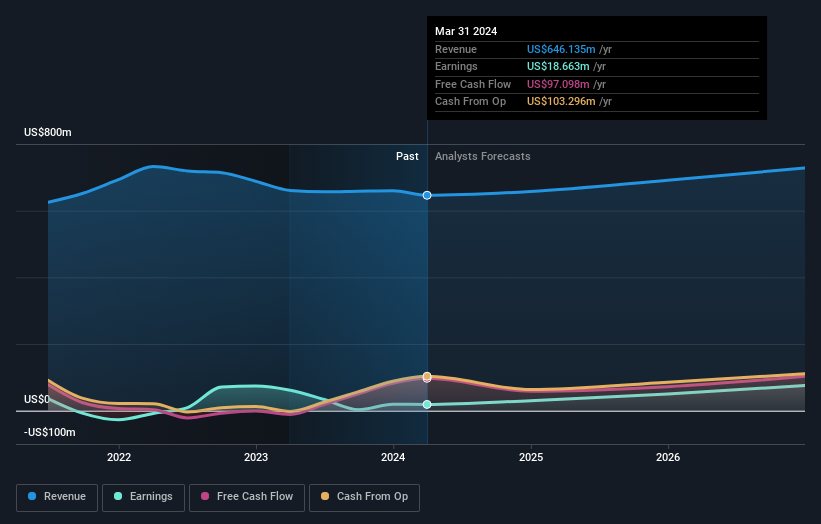The image size is (821, 524).
Task: Click the US$103.296m cash from op value
Action: coord(561,102)
